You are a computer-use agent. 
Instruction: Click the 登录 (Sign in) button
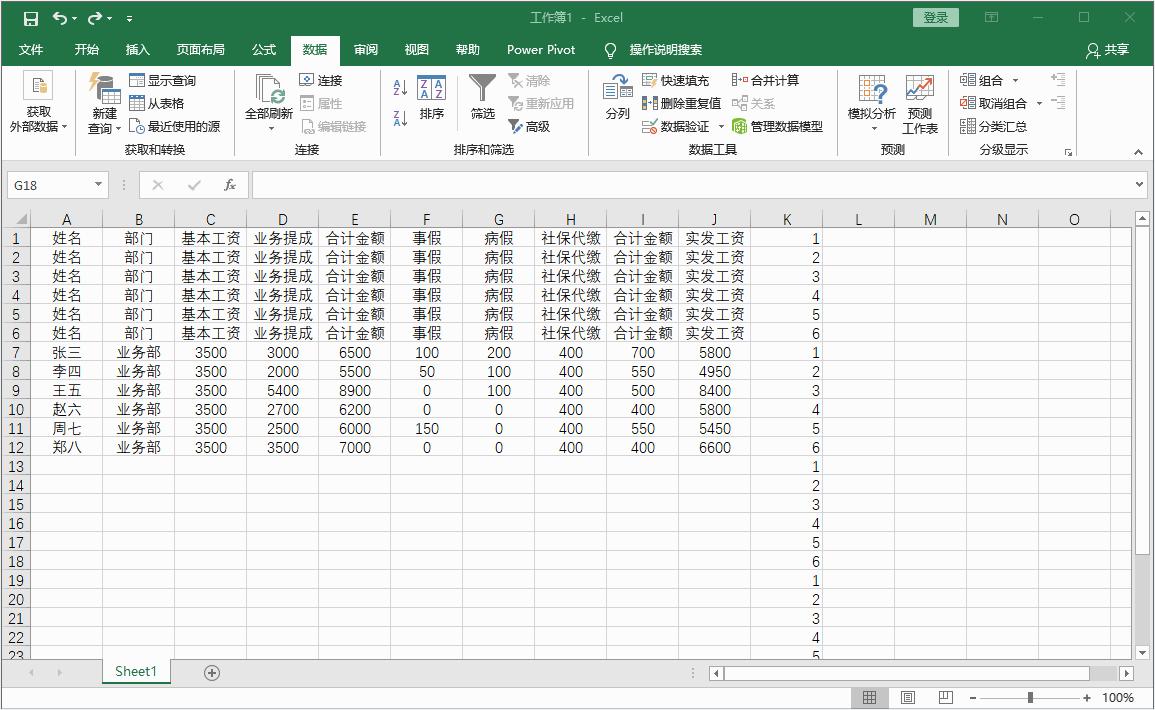(x=934, y=17)
